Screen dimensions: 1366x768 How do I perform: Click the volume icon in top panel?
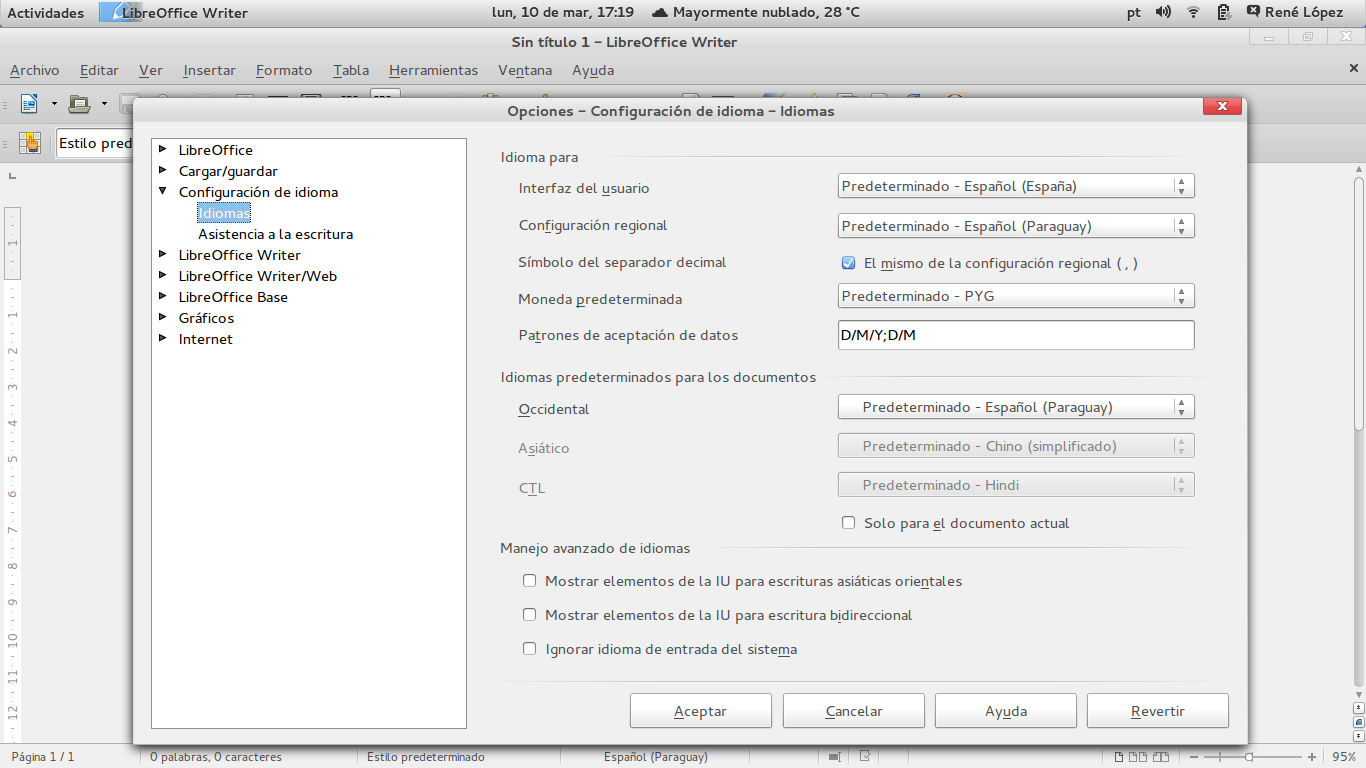coord(1163,13)
